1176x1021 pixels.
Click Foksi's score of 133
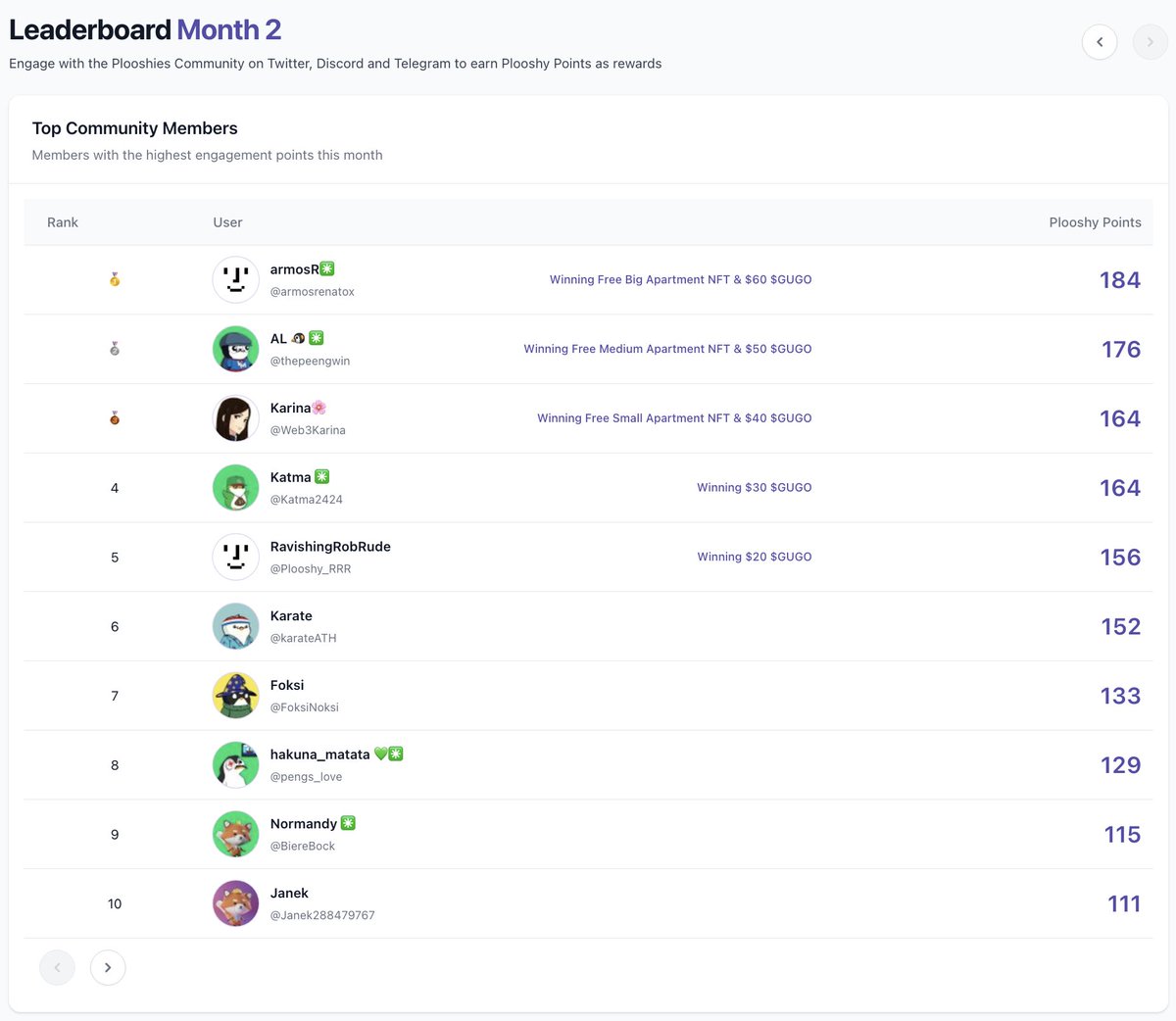point(1120,696)
